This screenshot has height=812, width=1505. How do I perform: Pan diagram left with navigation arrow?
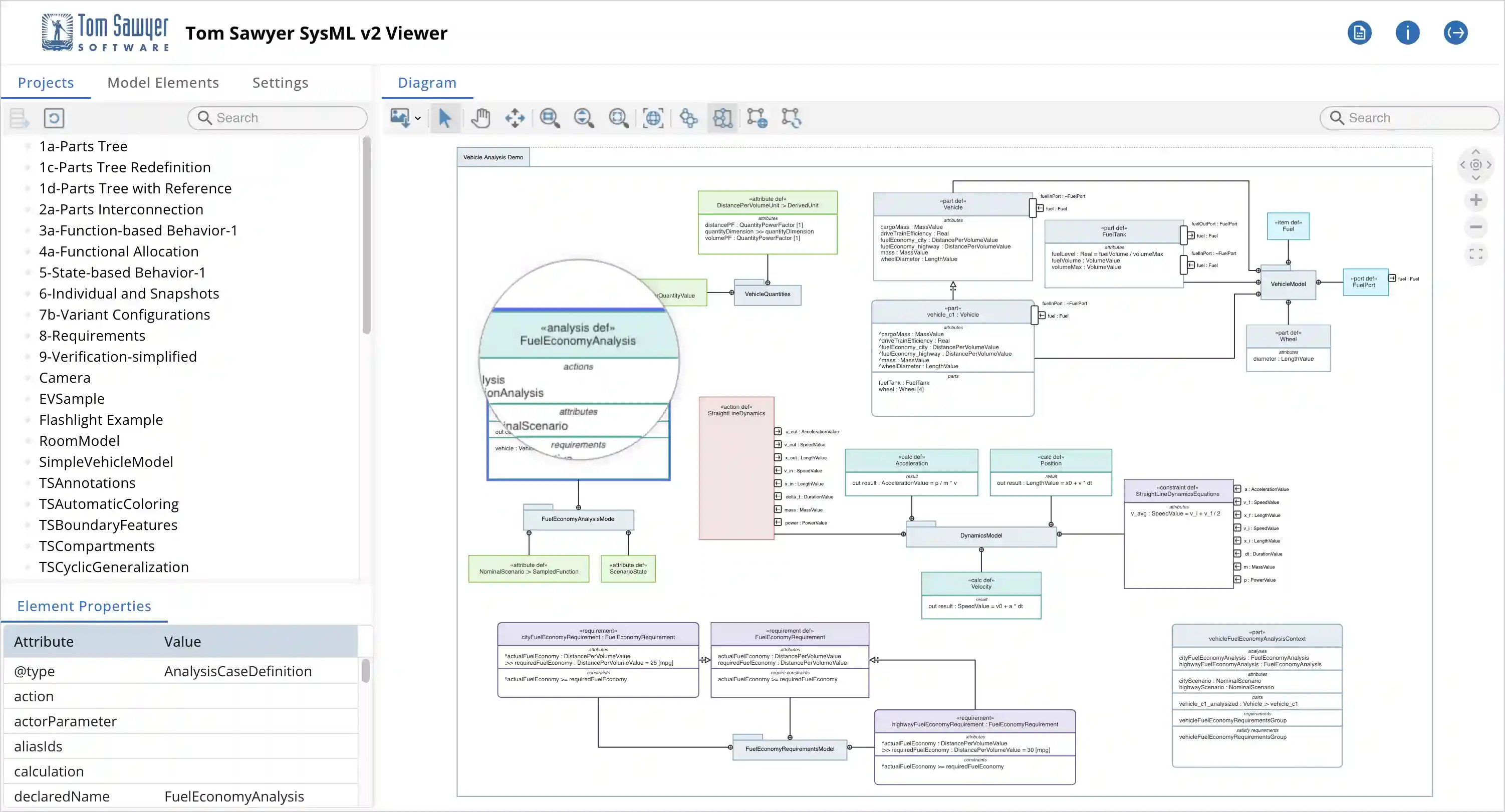click(x=1463, y=165)
